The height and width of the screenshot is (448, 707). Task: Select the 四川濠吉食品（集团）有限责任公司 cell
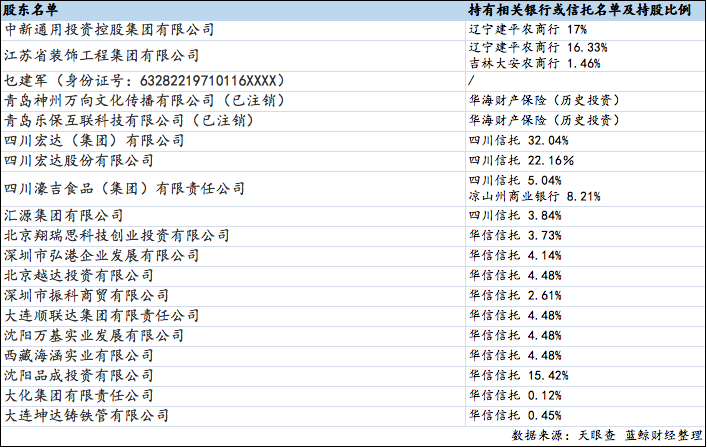coord(124,188)
